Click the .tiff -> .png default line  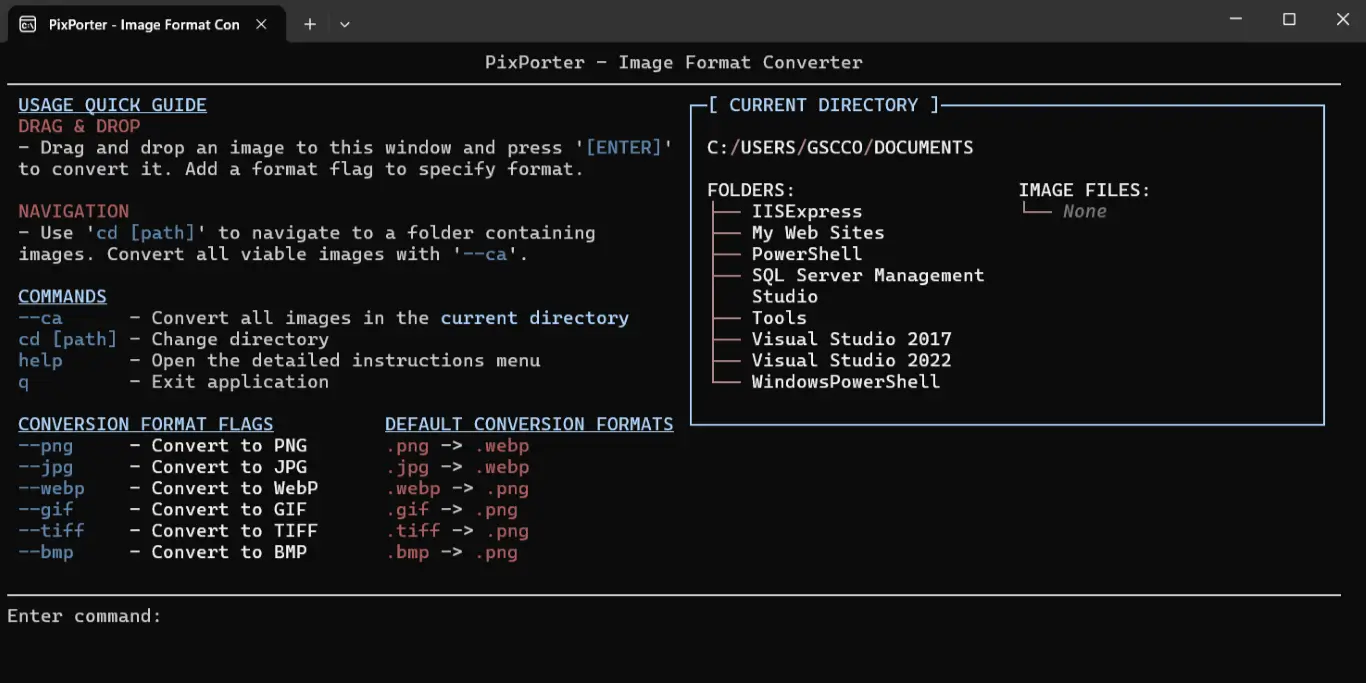(x=457, y=531)
